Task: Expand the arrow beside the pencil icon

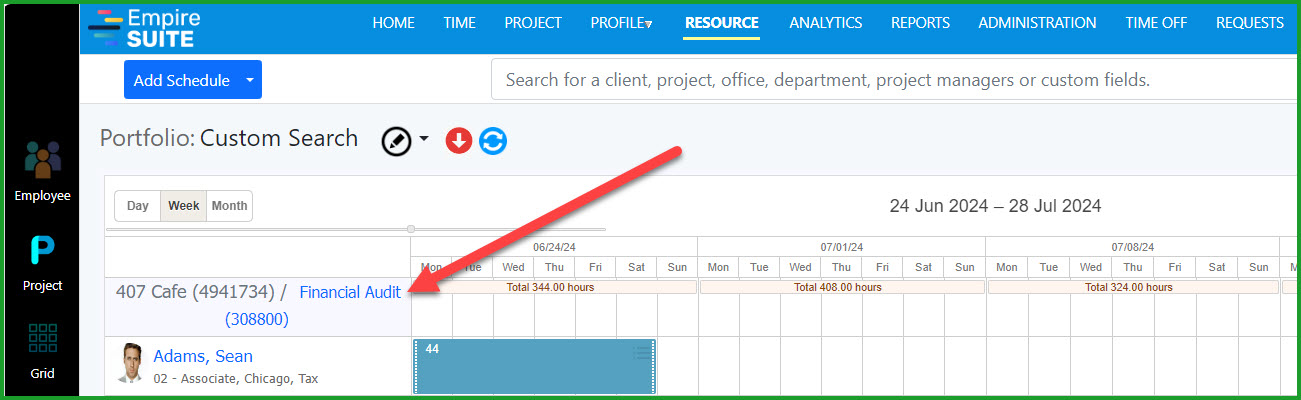Action: tap(424, 140)
